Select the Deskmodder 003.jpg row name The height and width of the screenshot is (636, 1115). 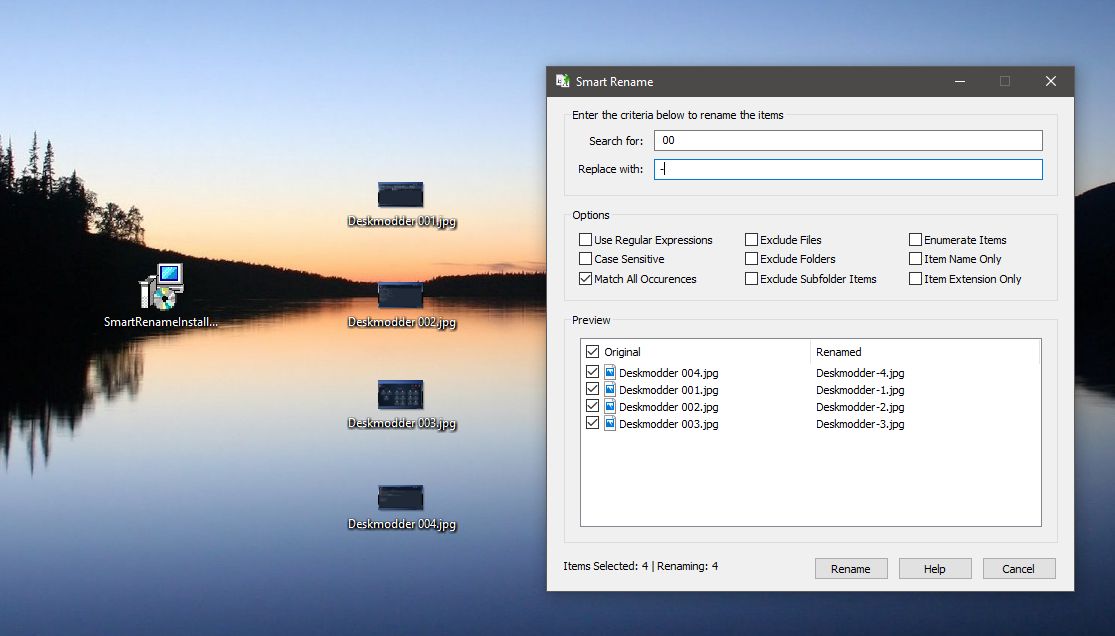tap(668, 424)
